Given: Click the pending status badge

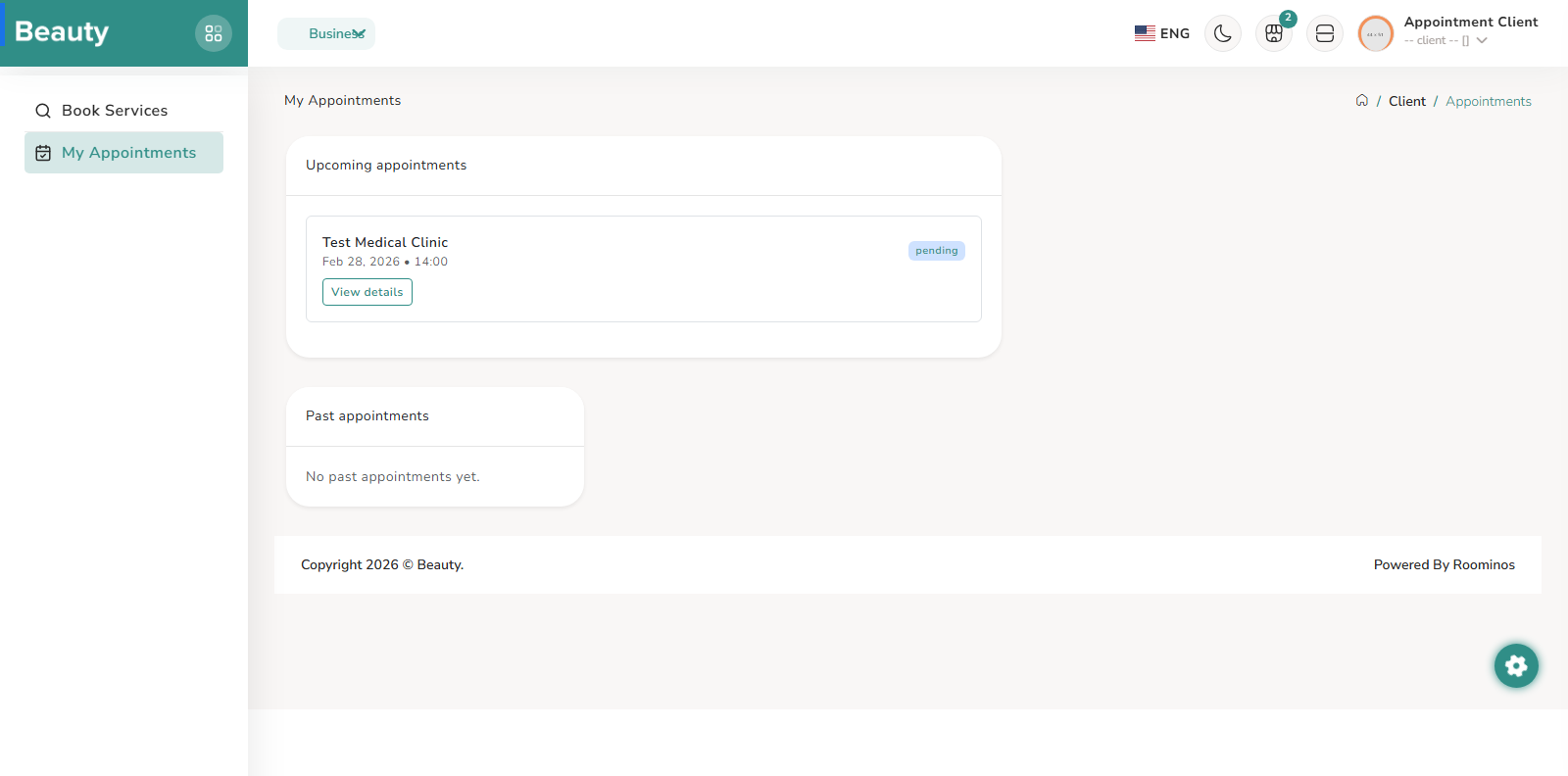Looking at the screenshot, I should click(937, 251).
